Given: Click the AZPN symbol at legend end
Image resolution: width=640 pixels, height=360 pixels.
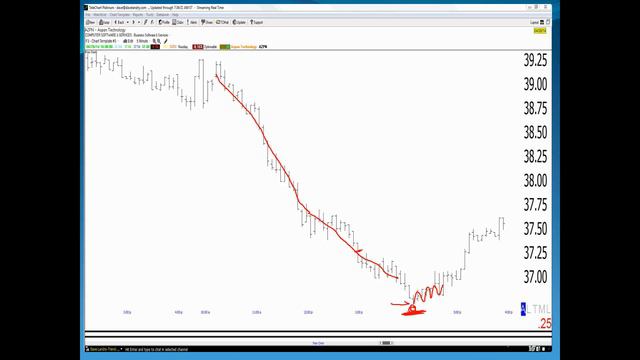Looking at the screenshot, I should click(x=263, y=47).
